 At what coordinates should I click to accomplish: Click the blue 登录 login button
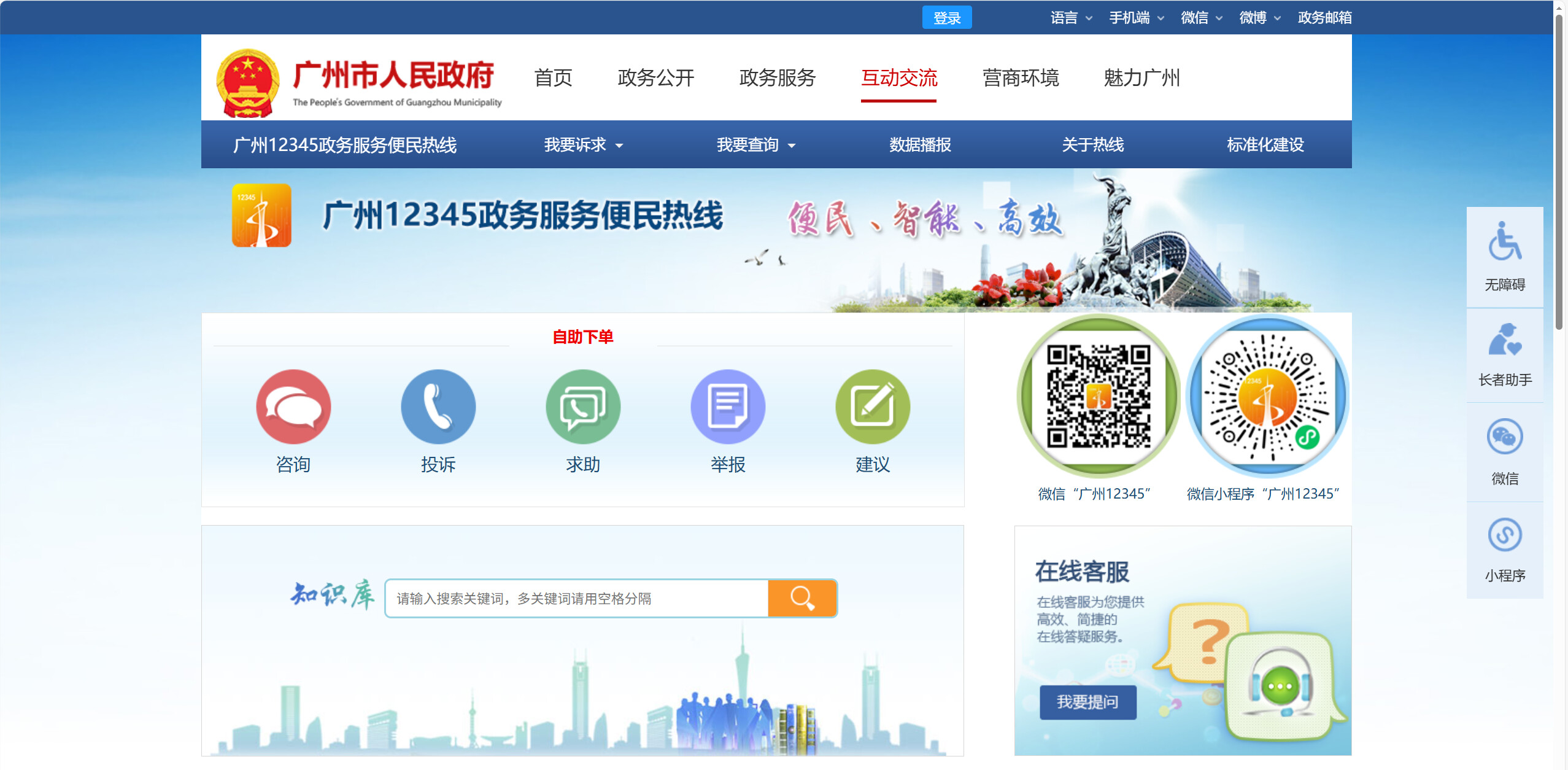(x=946, y=18)
